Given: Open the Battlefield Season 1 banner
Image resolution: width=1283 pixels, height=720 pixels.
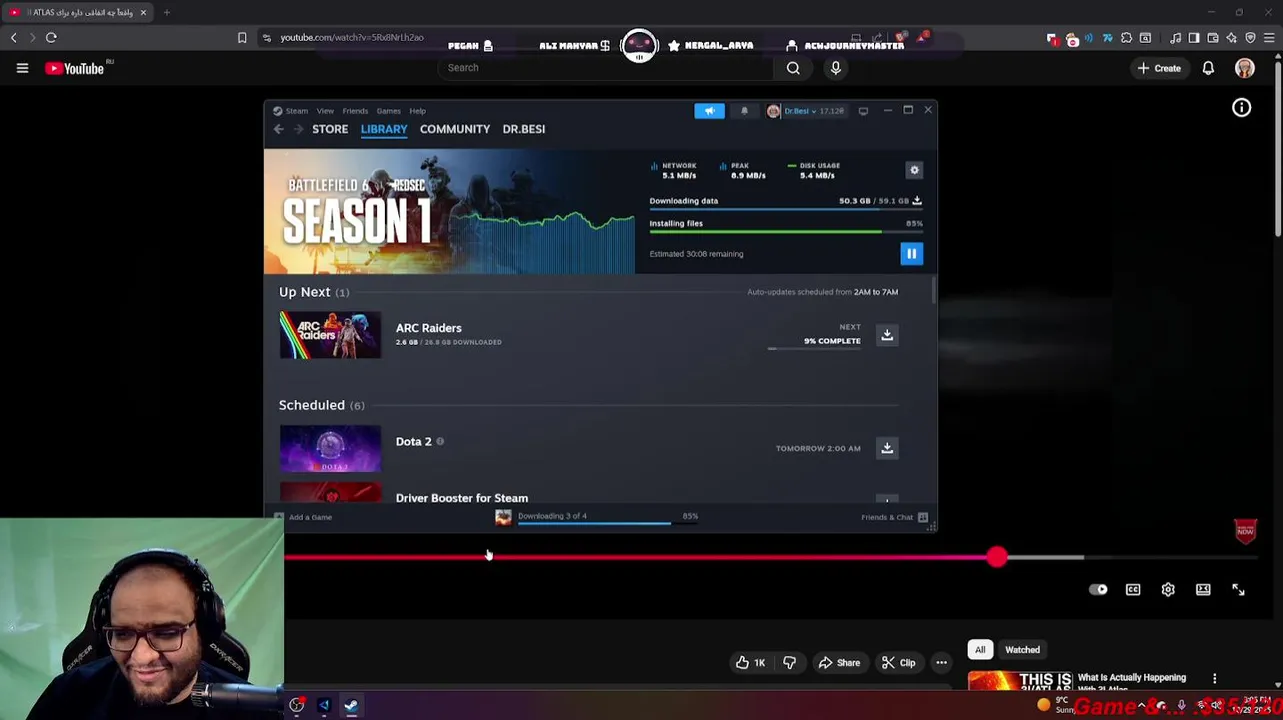Looking at the screenshot, I should tap(449, 211).
